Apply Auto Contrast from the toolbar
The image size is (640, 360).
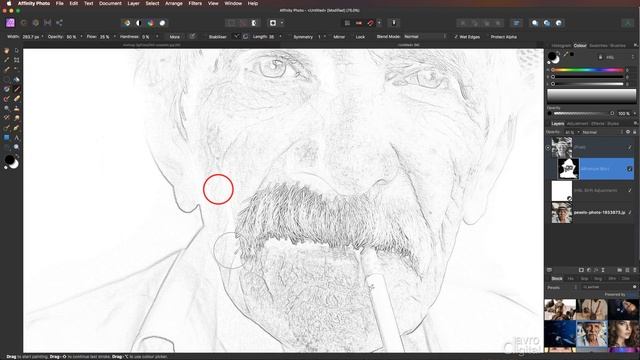(x=139, y=23)
